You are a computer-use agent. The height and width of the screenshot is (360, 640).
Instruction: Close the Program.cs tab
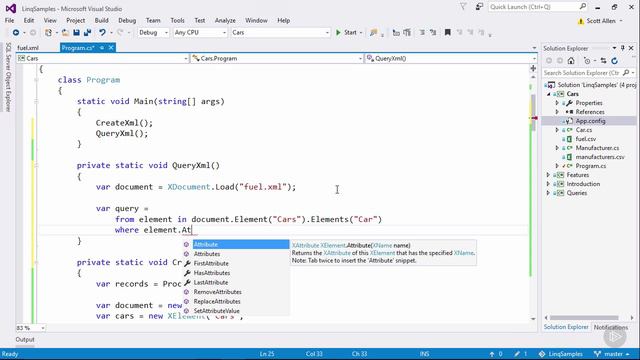point(111,48)
